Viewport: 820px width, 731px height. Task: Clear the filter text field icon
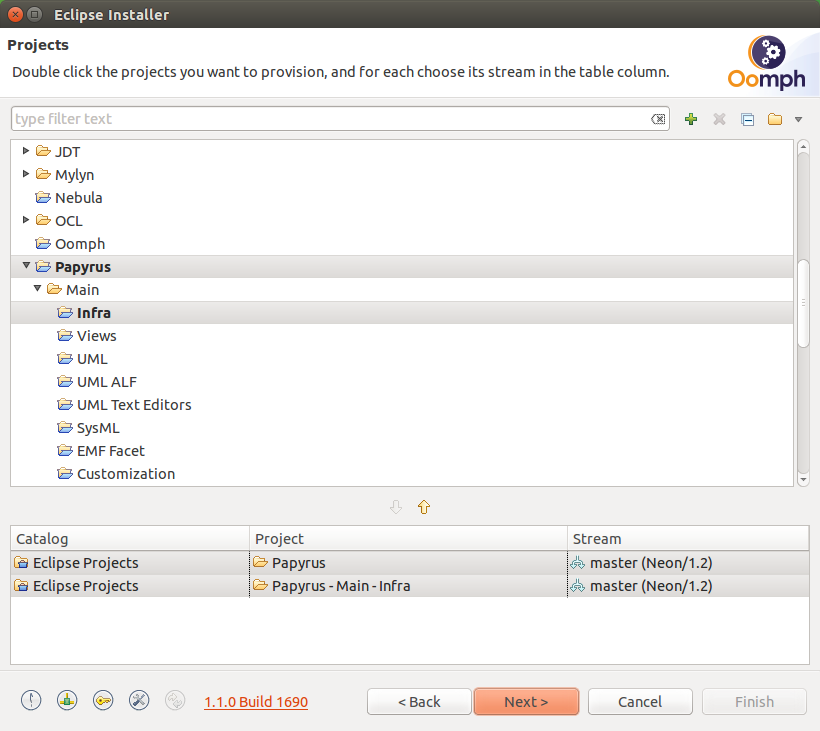click(658, 119)
